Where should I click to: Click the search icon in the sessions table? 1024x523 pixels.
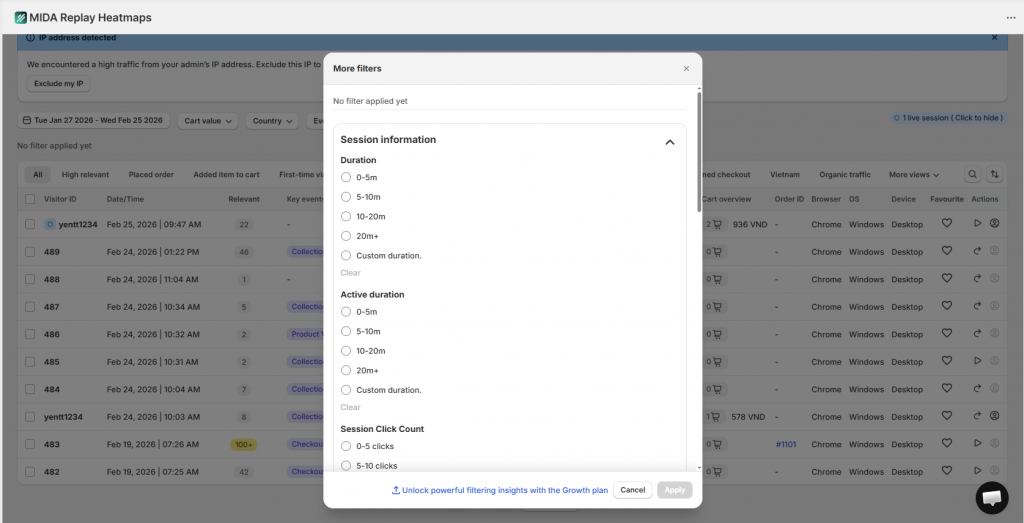(x=972, y=174)
